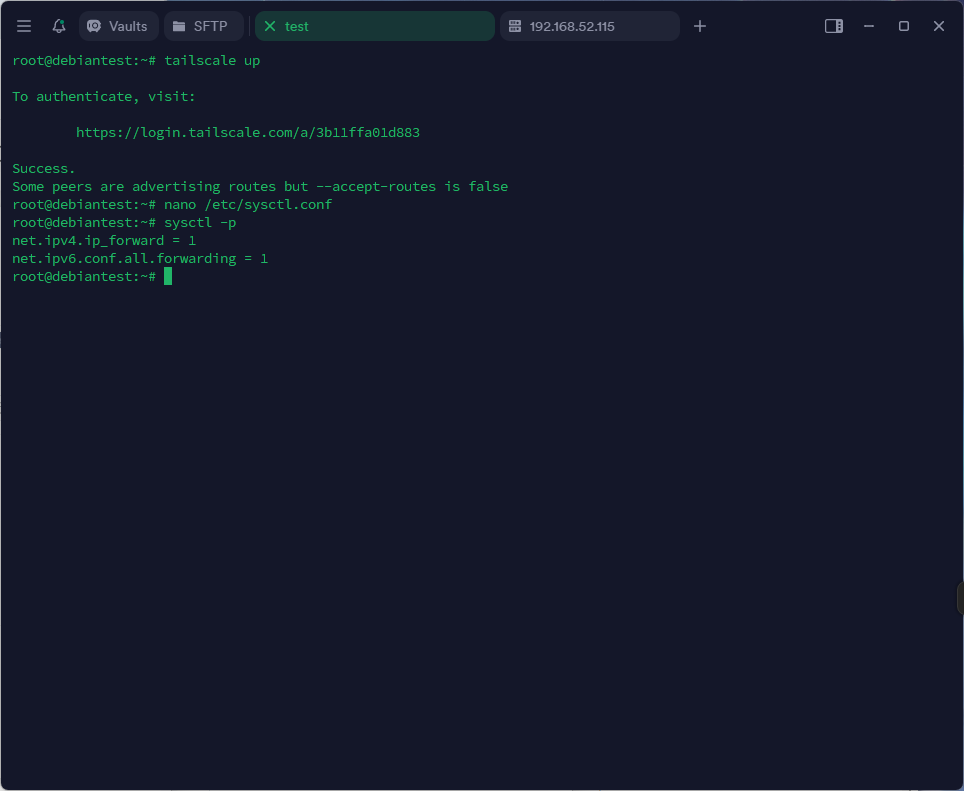Open the notifications bell
The image size is (964, 791).
point(59,26)
